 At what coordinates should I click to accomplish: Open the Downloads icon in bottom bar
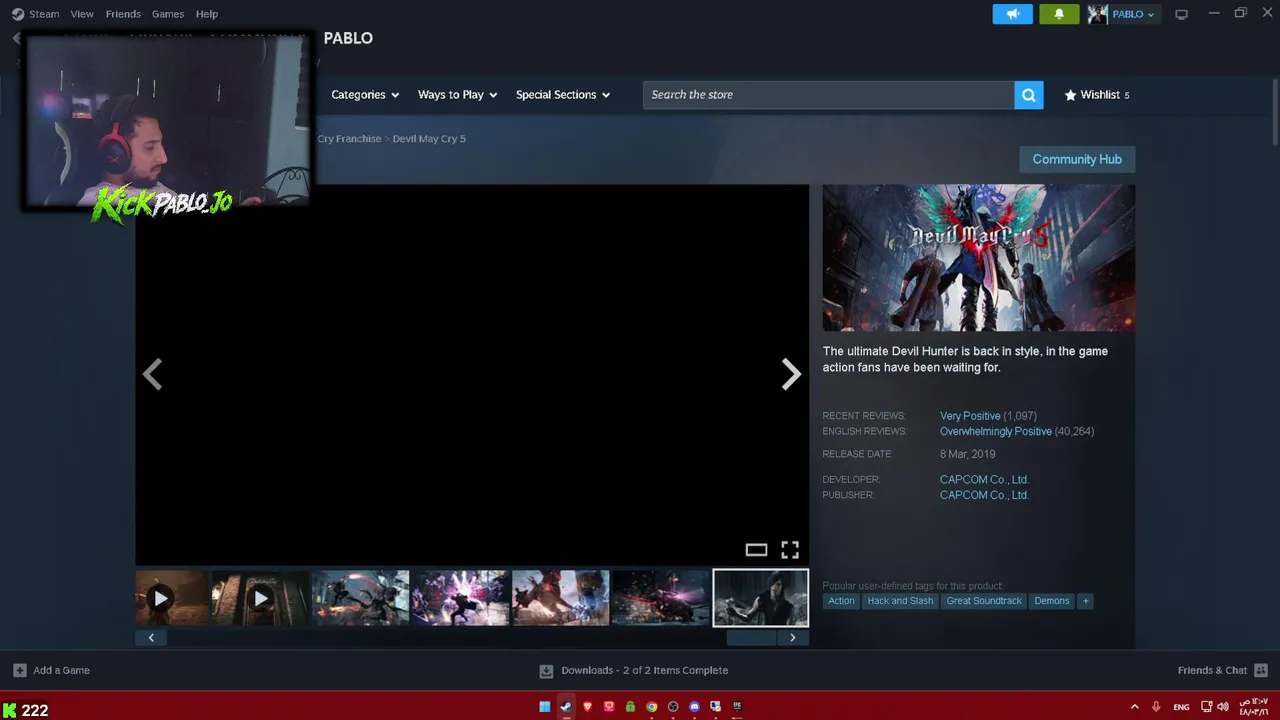[546, 671]
